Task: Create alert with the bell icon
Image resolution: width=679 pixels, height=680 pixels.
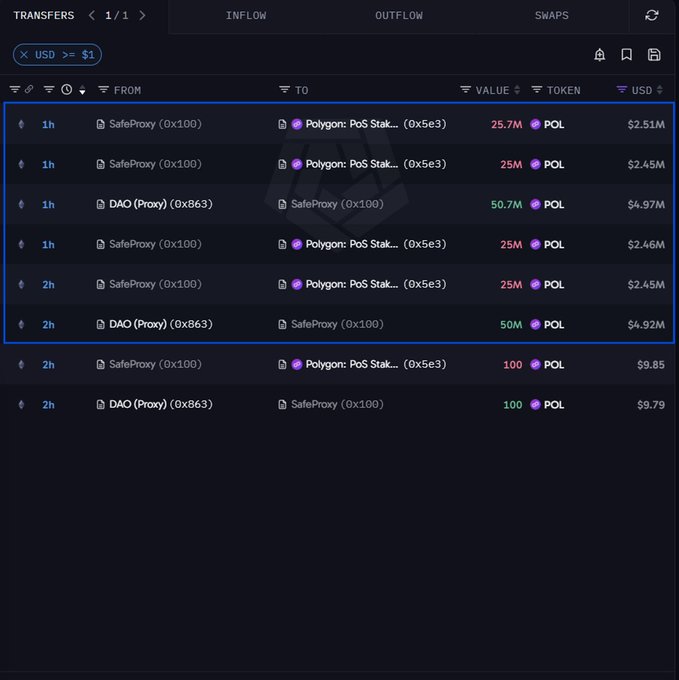Action: [x=600, y=55]
